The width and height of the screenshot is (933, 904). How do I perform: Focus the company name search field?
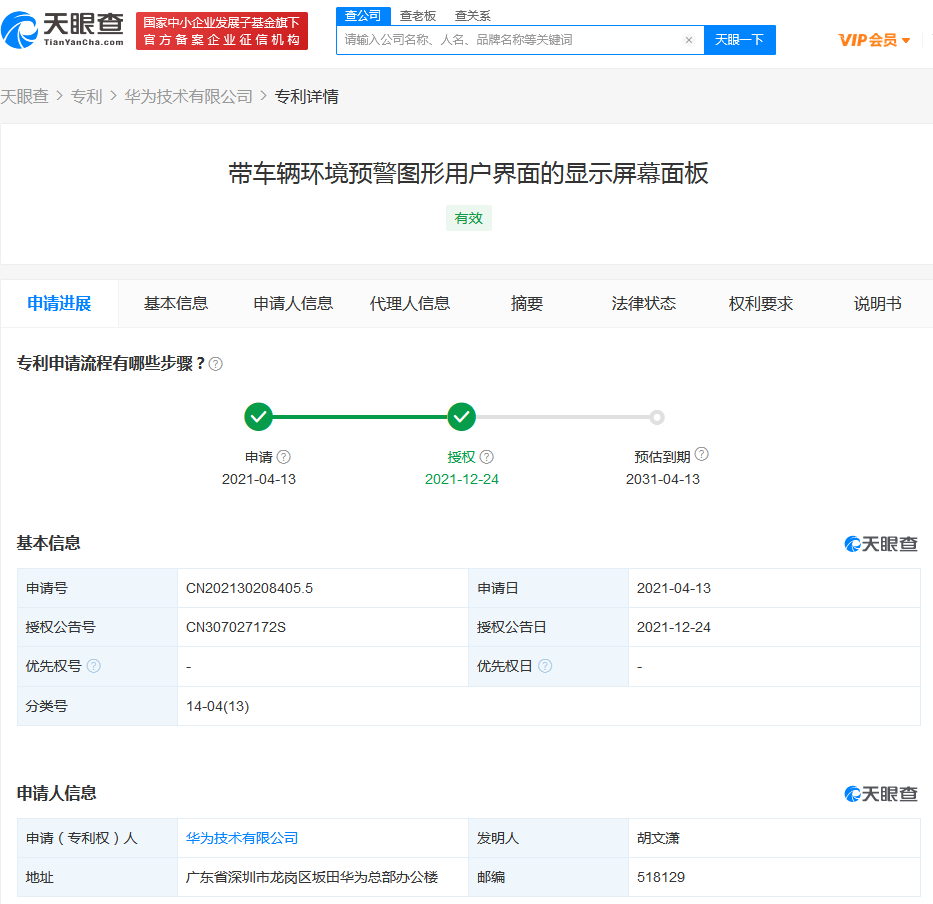[510, 40]
